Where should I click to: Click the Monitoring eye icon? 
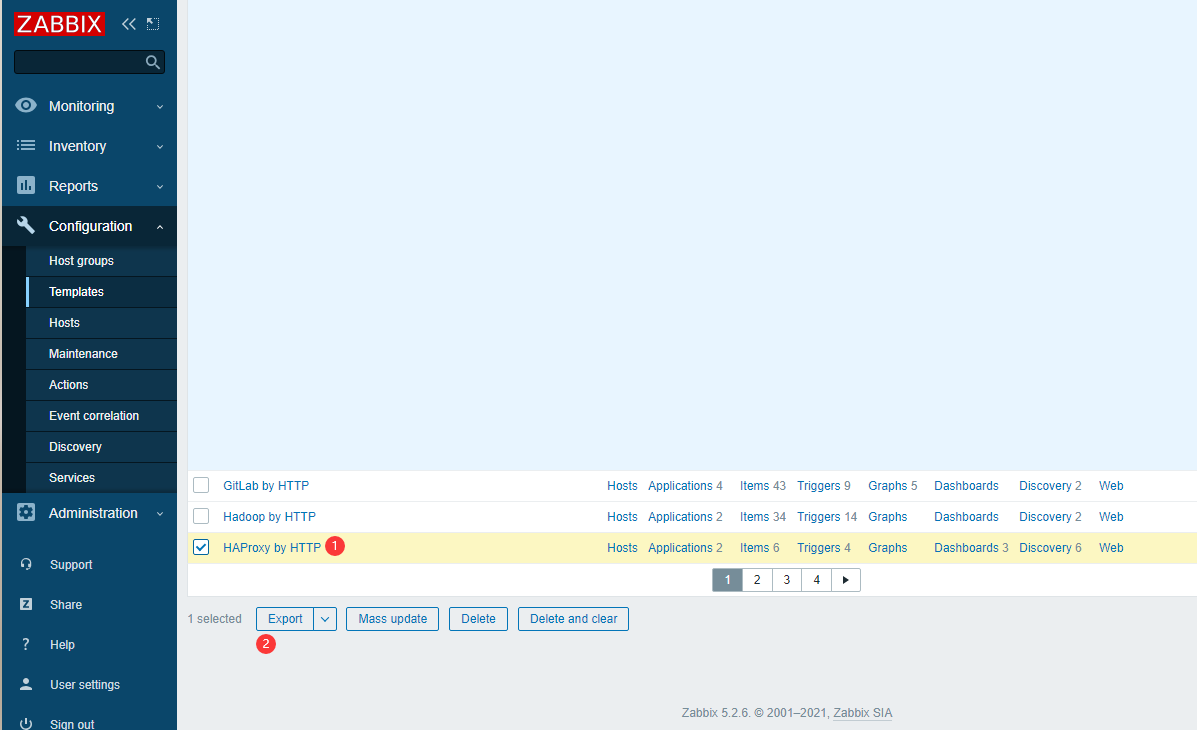26,105
